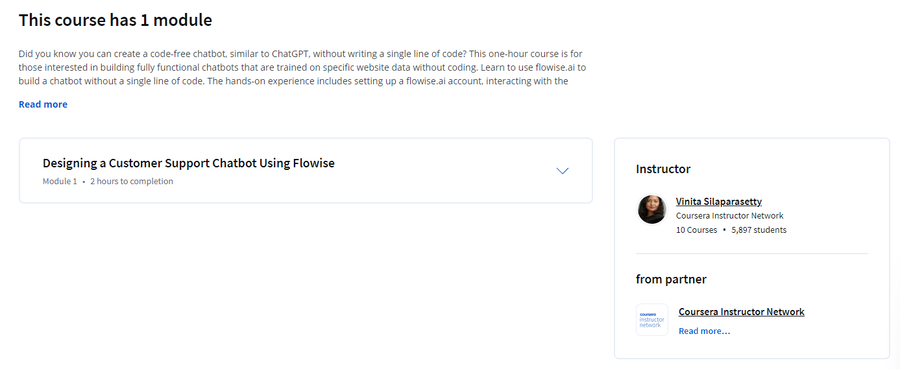This screenshot has height=369, width=900.
Task: Select the module title 'Designing a Customer Support Chatbot Using Flowise'
Action: [188, 163]
